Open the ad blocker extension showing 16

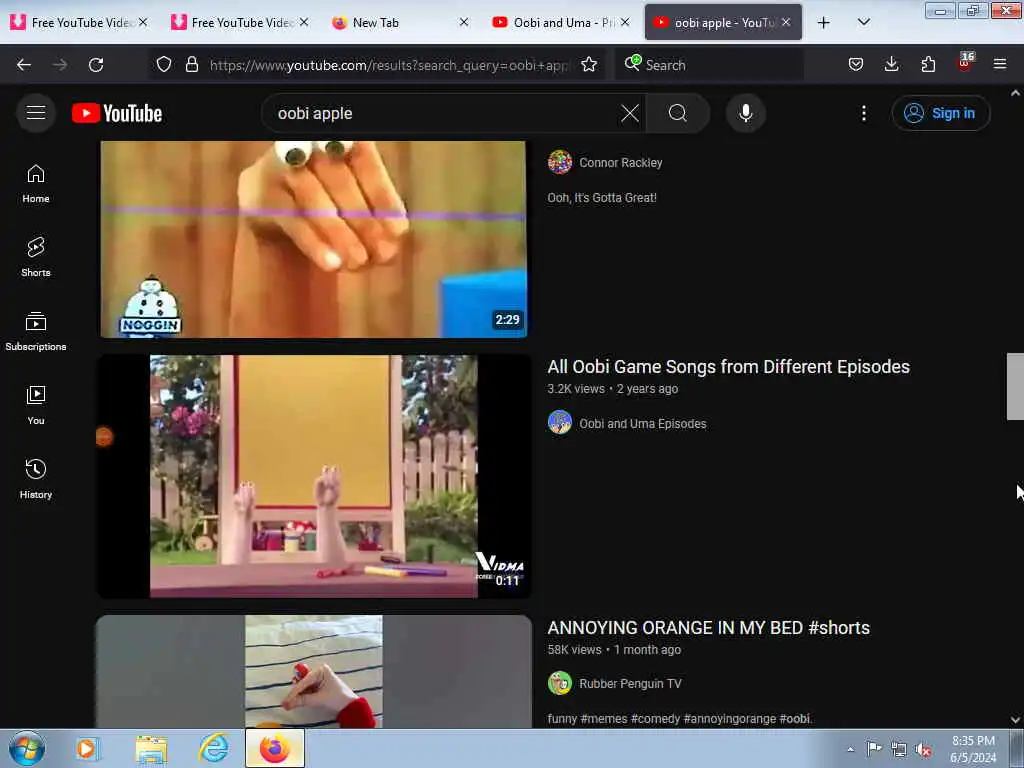pos(965,63)
